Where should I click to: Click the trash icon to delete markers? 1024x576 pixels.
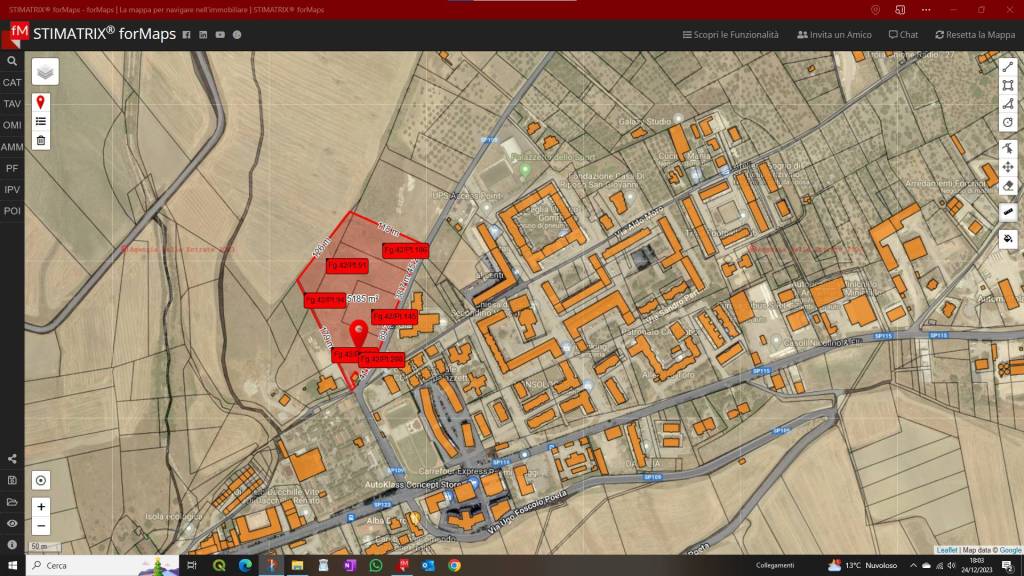[x=40, y=140]
